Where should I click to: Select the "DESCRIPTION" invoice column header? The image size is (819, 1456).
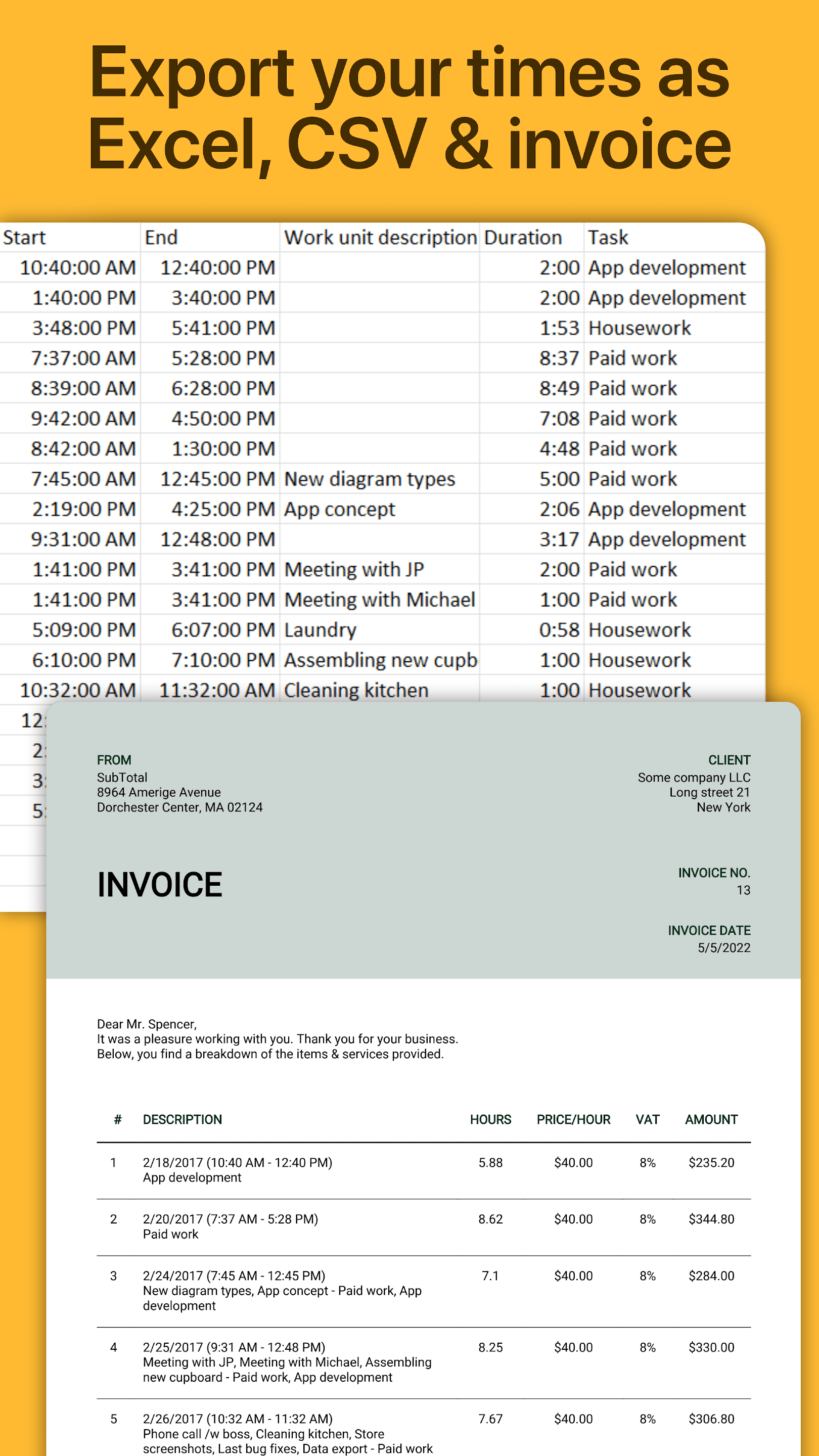click(x=183, y=1120)
